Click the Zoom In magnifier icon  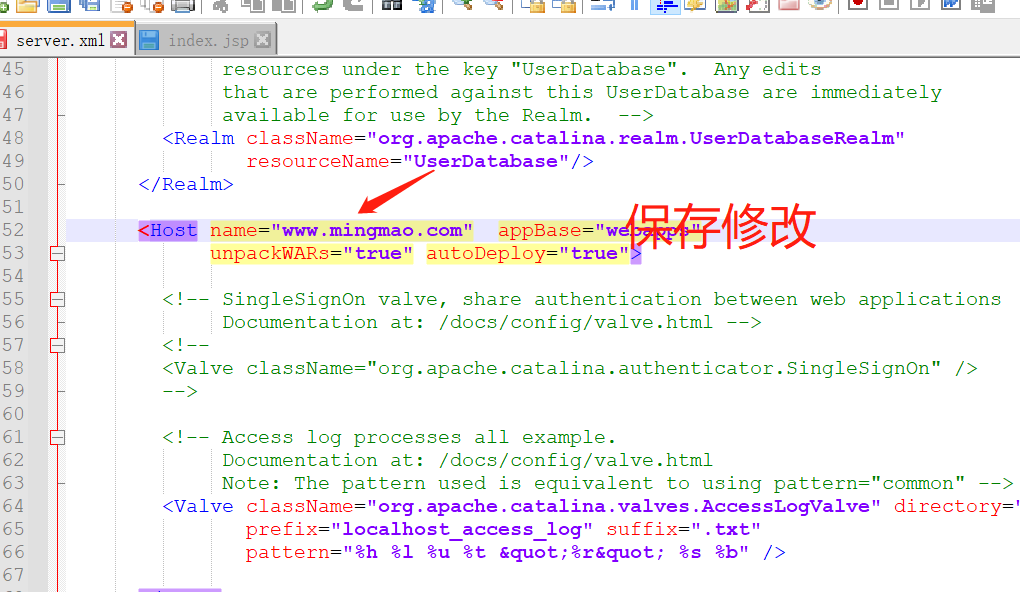point(463,6)
